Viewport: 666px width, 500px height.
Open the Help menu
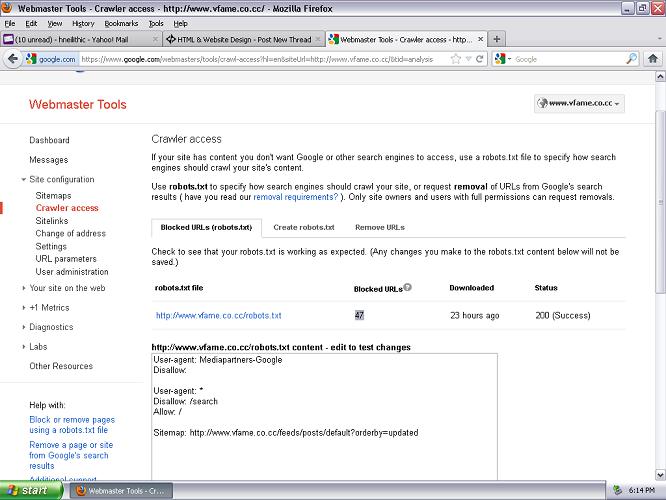(x=181, y=23)
